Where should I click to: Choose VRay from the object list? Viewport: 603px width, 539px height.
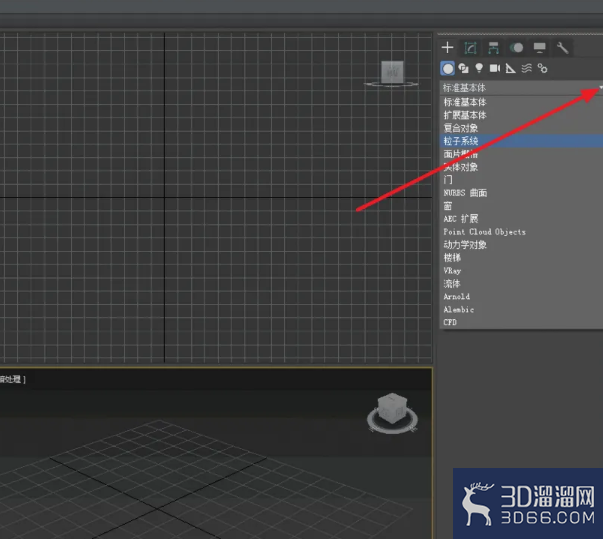521,271
